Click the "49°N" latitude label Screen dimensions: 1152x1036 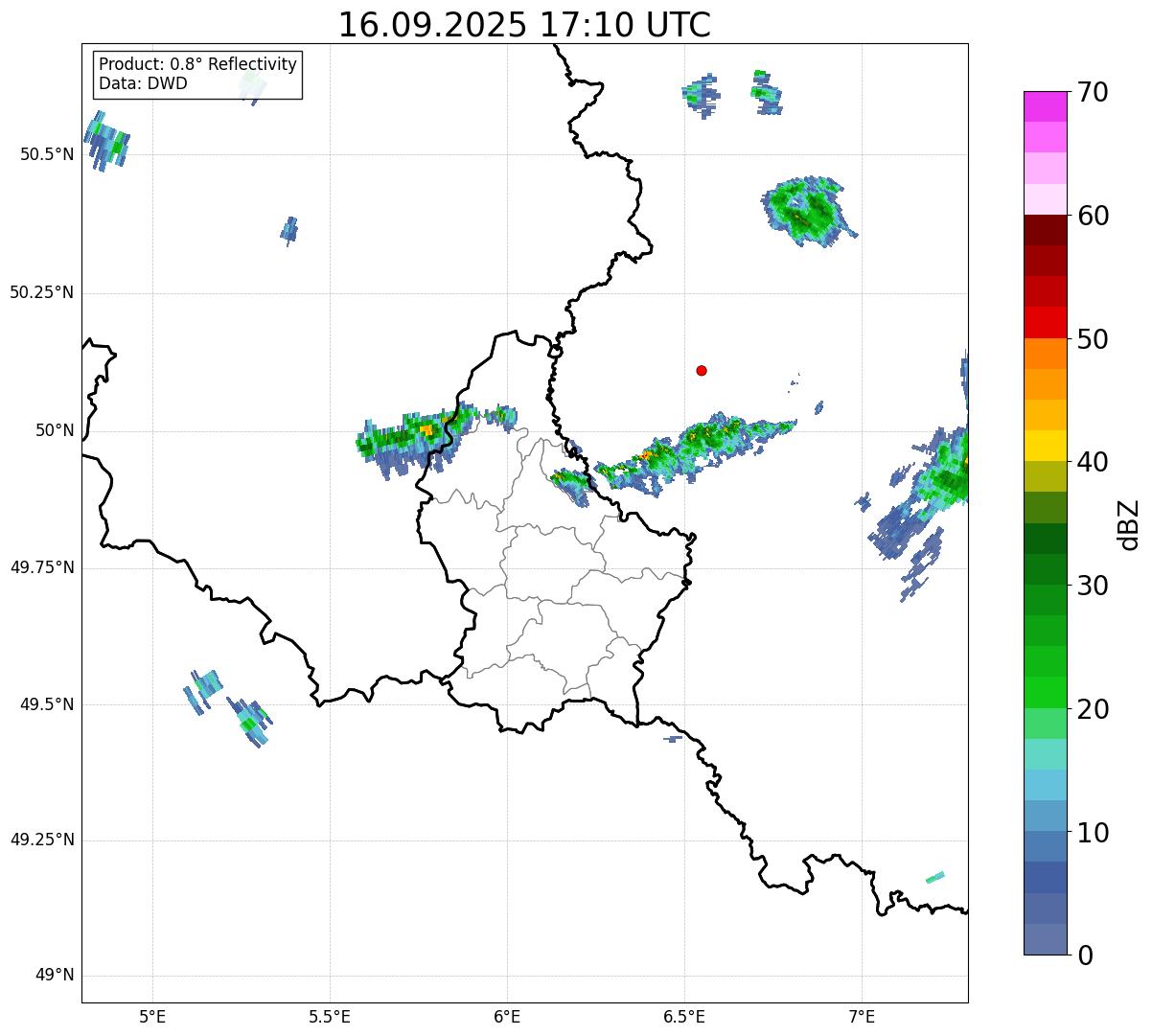pos(55,976)
